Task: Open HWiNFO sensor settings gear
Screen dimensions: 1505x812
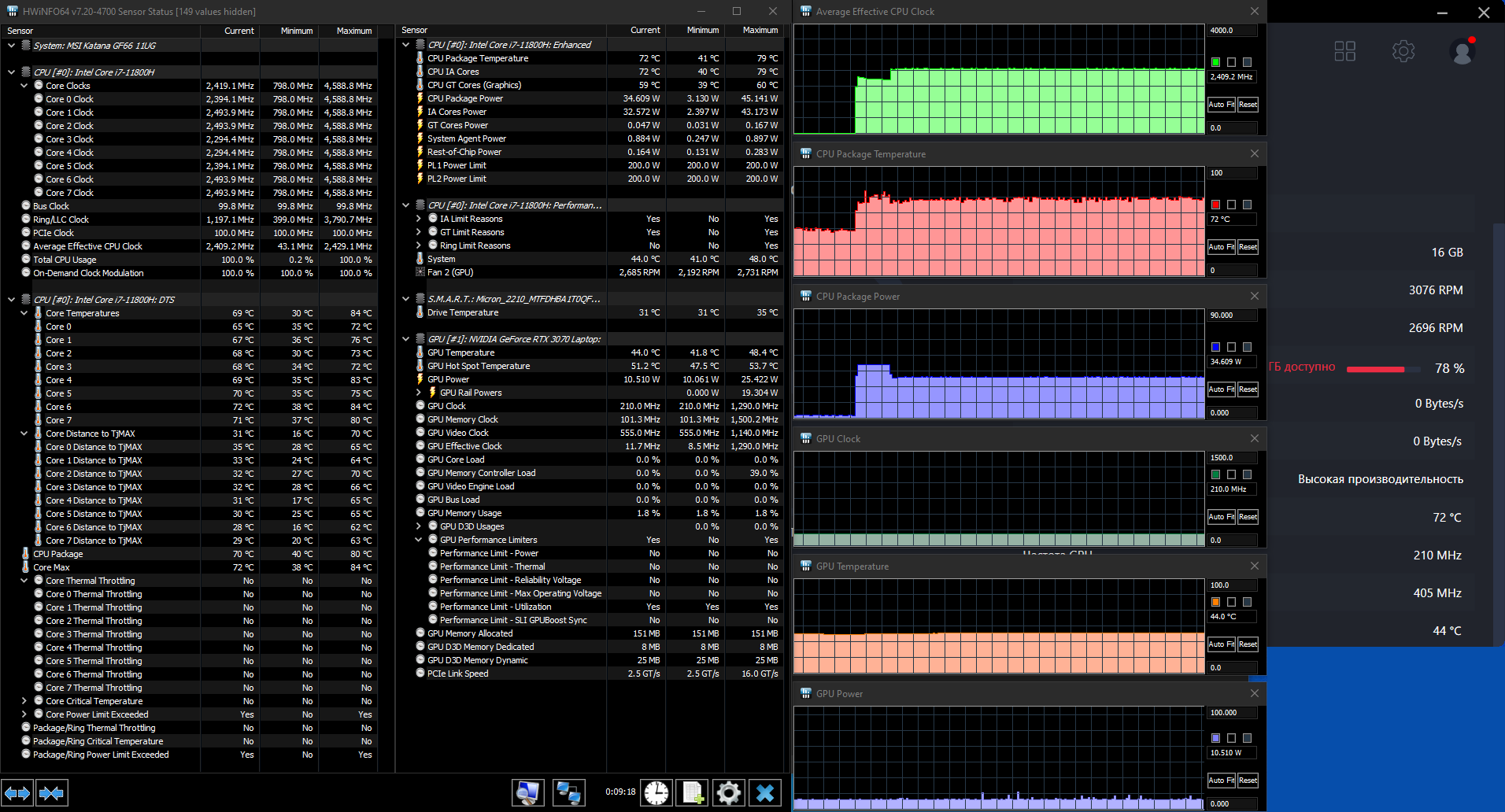Action: click(729, 792)
